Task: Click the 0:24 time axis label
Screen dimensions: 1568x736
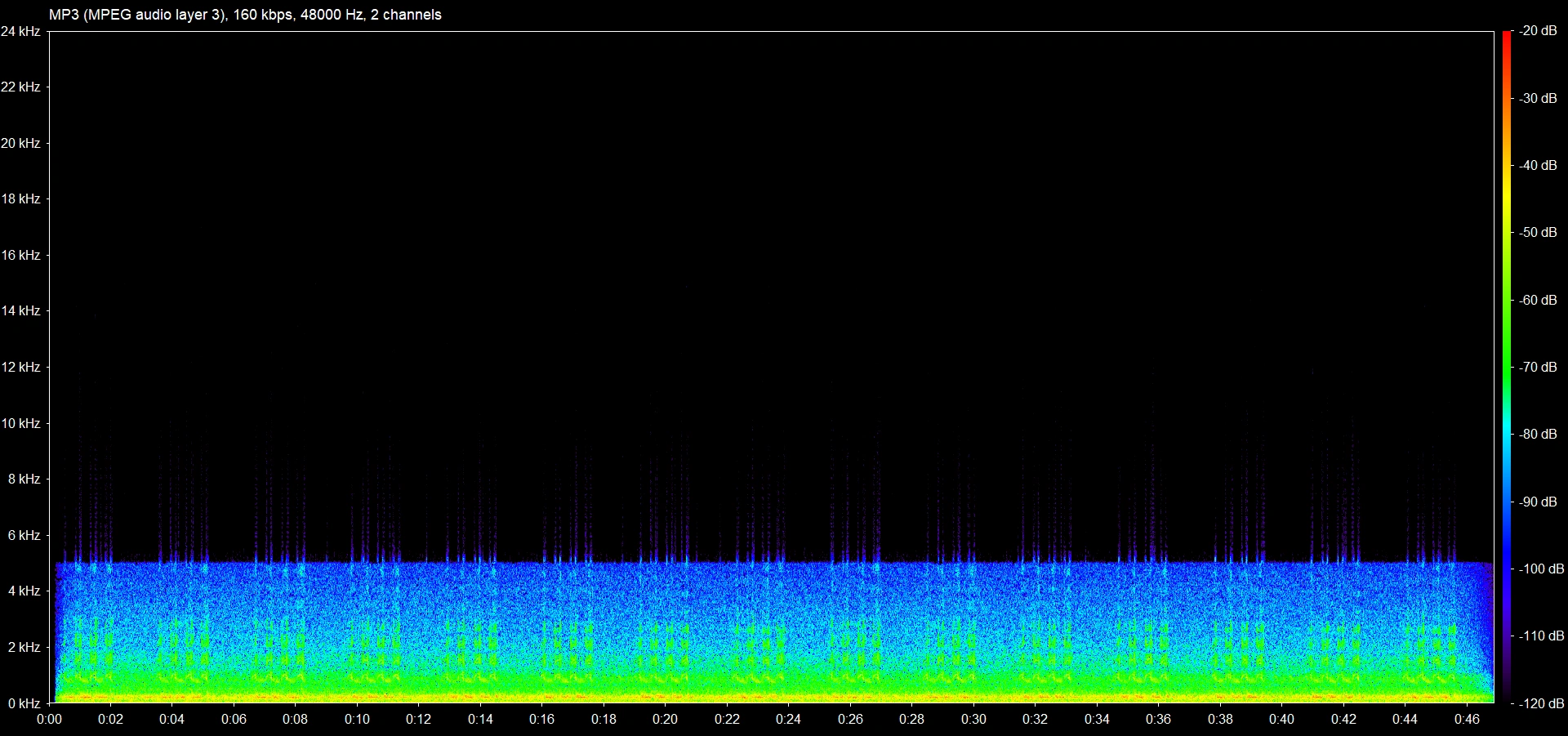Action: click(x=788, y=720)
